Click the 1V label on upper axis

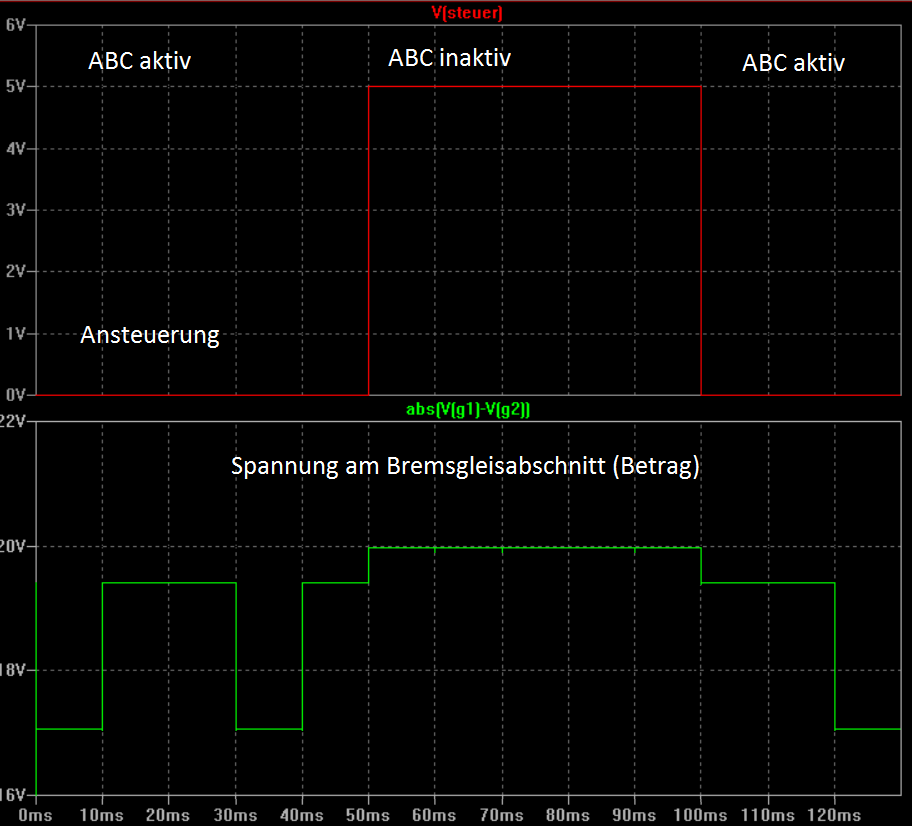(16, 334)
